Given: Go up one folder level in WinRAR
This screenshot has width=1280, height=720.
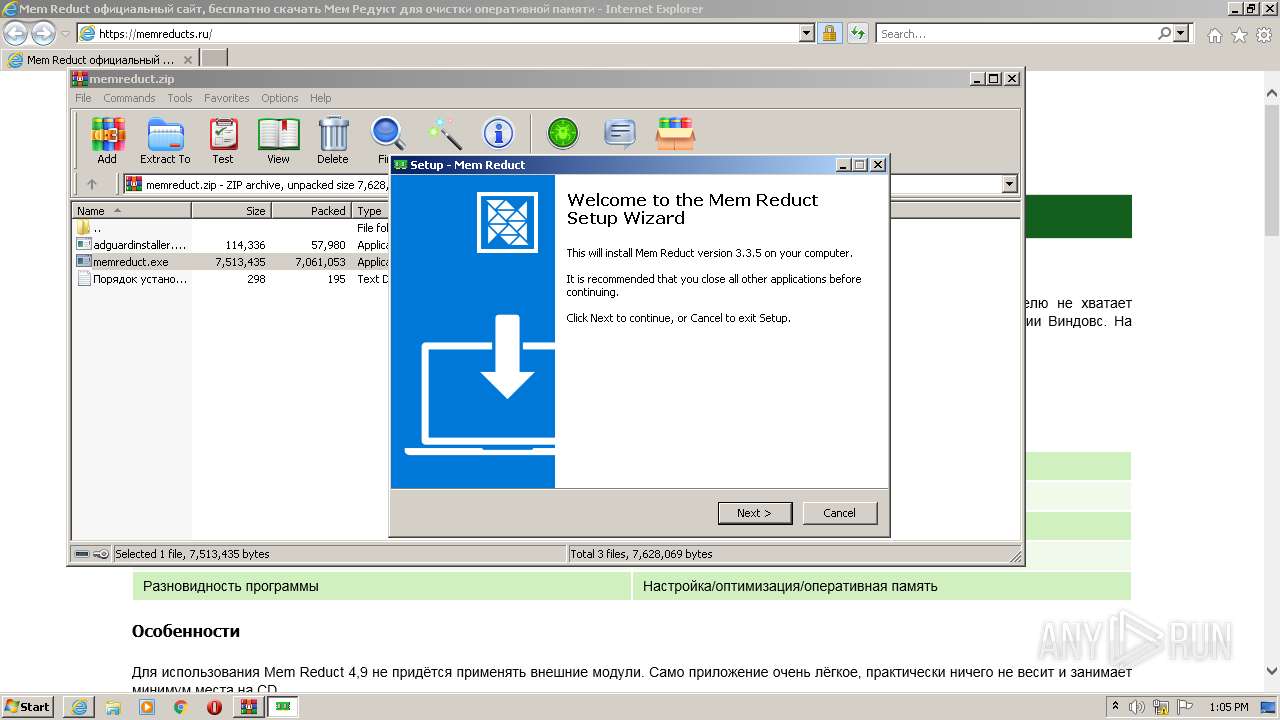Looking at the screenshot, I should tap(92, 184).
